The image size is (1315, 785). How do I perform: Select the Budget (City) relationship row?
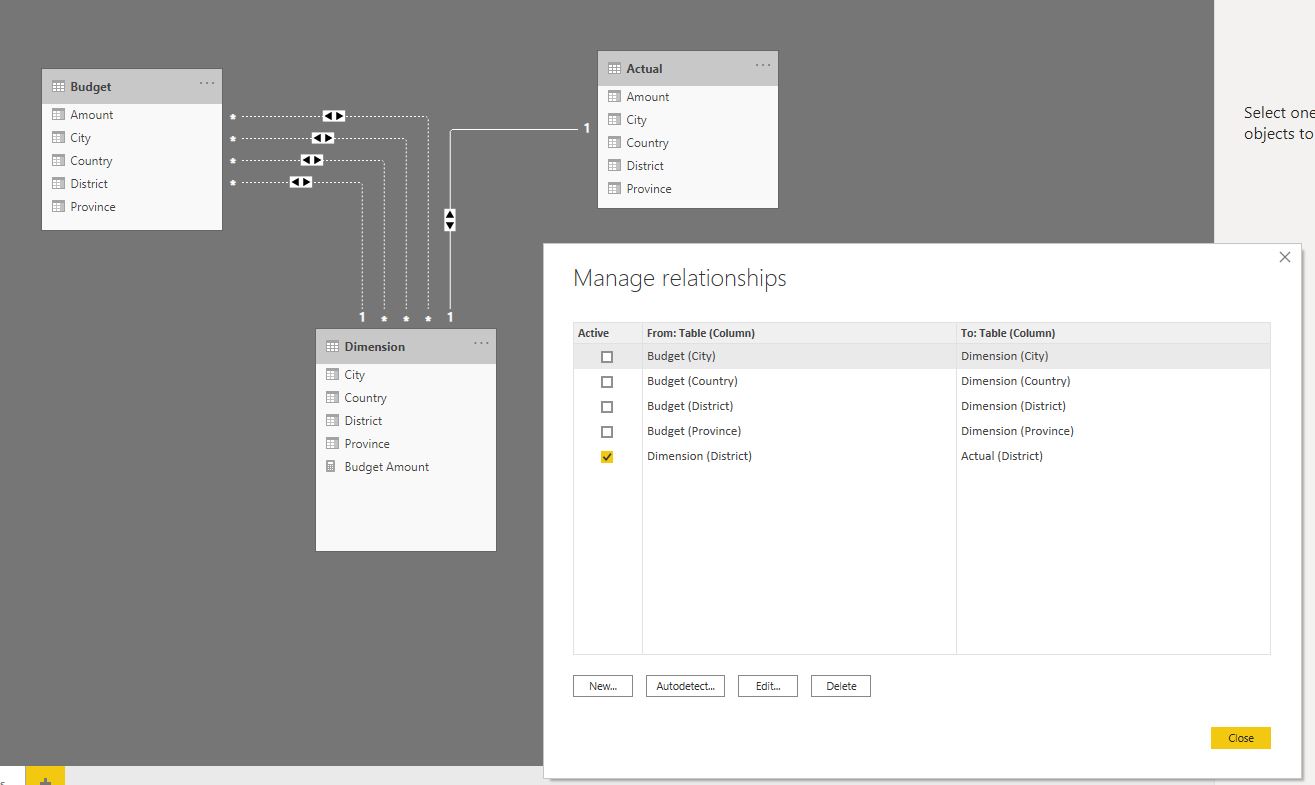[x=922, y=356]
